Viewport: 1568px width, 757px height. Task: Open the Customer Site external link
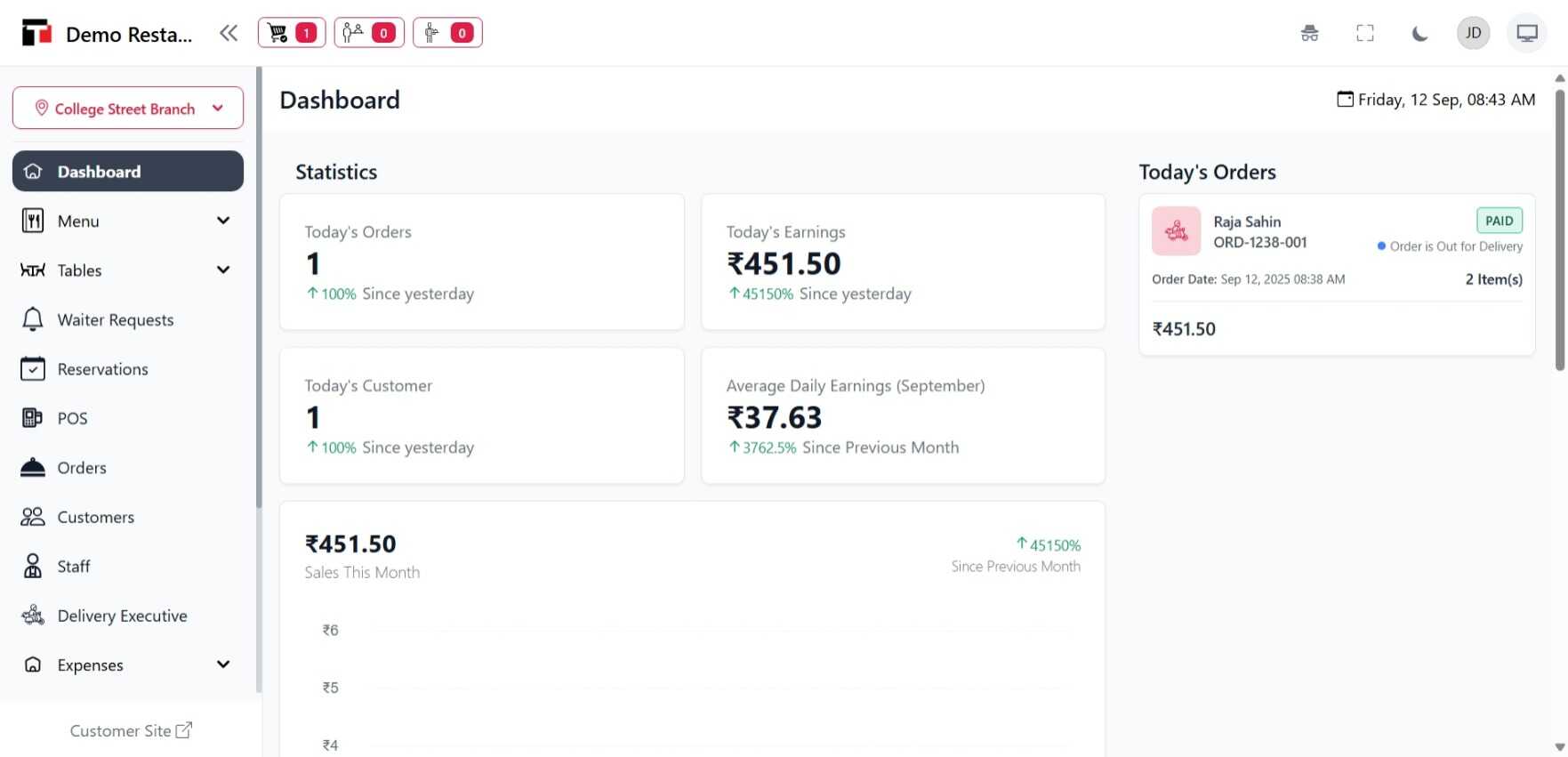click(x=131, y=731)
